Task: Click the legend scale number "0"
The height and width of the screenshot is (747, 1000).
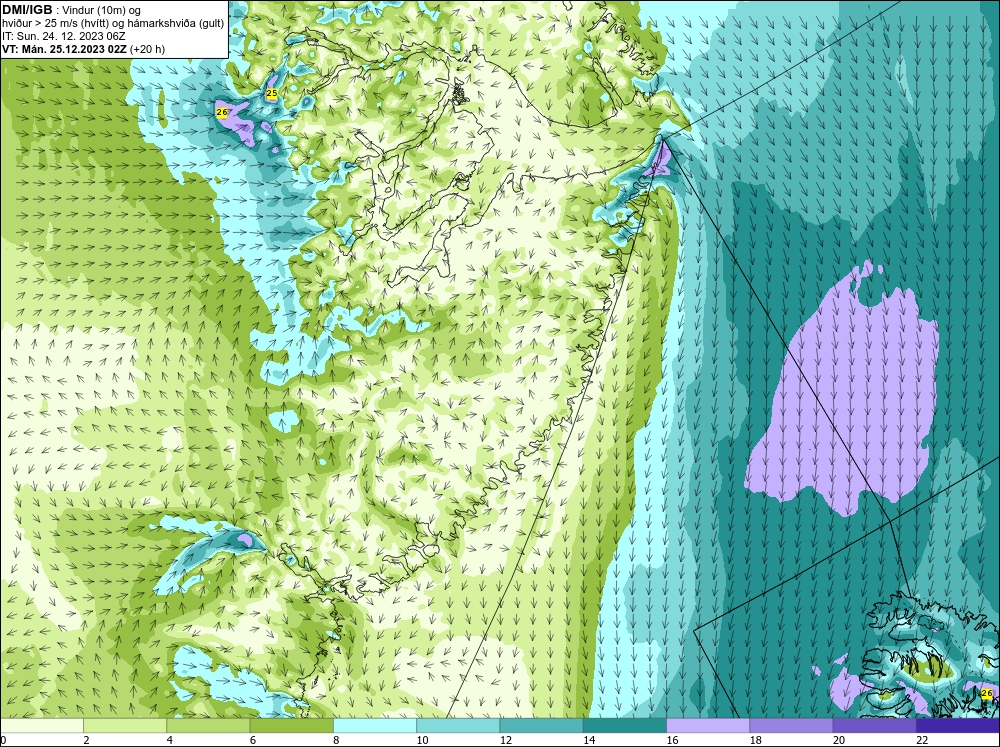Action: click(4, 740)
